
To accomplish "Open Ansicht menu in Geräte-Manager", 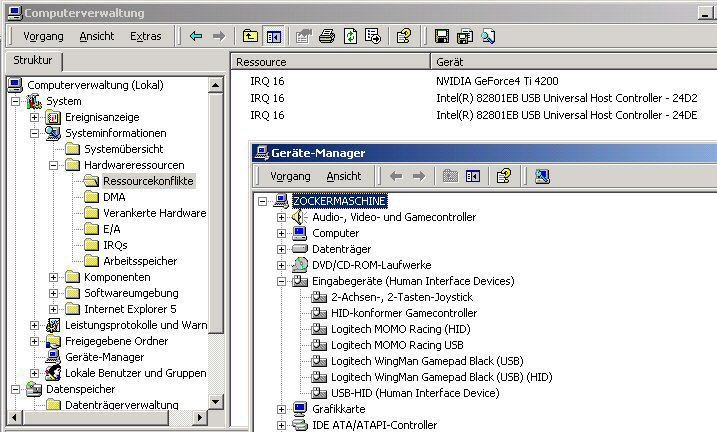I will pyautogui.click(x=344, y=176).
